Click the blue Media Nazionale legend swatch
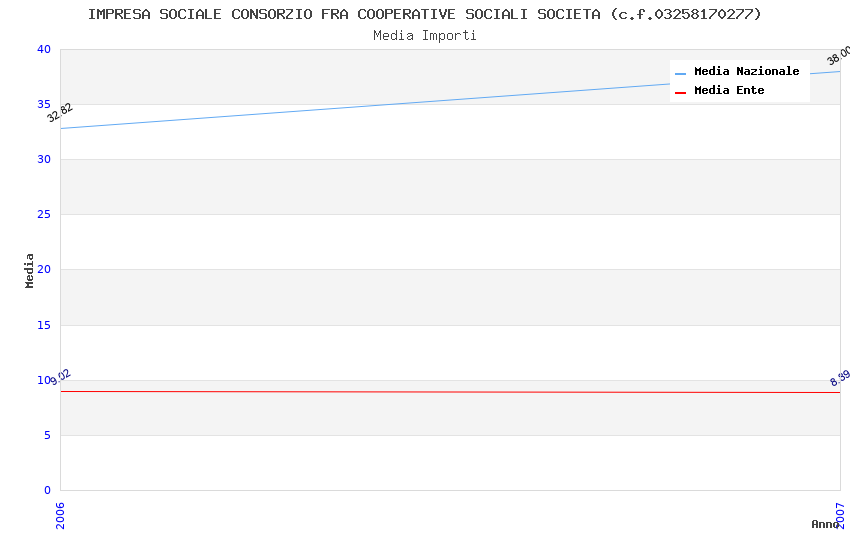Image resolution: width=850 pixels, height=550 pixels. click(680, 73)
